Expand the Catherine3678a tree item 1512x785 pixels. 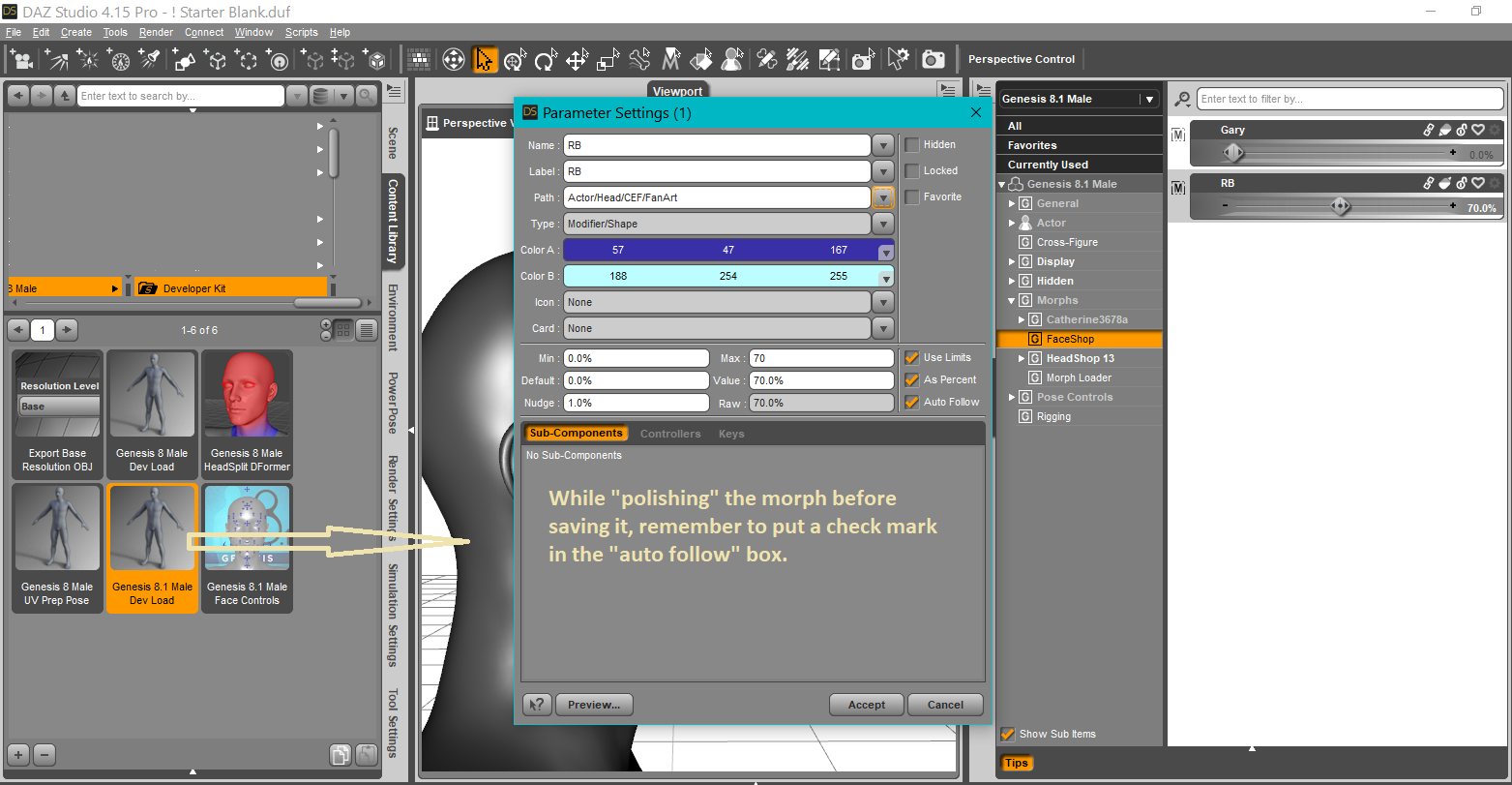coord(1023,319)
